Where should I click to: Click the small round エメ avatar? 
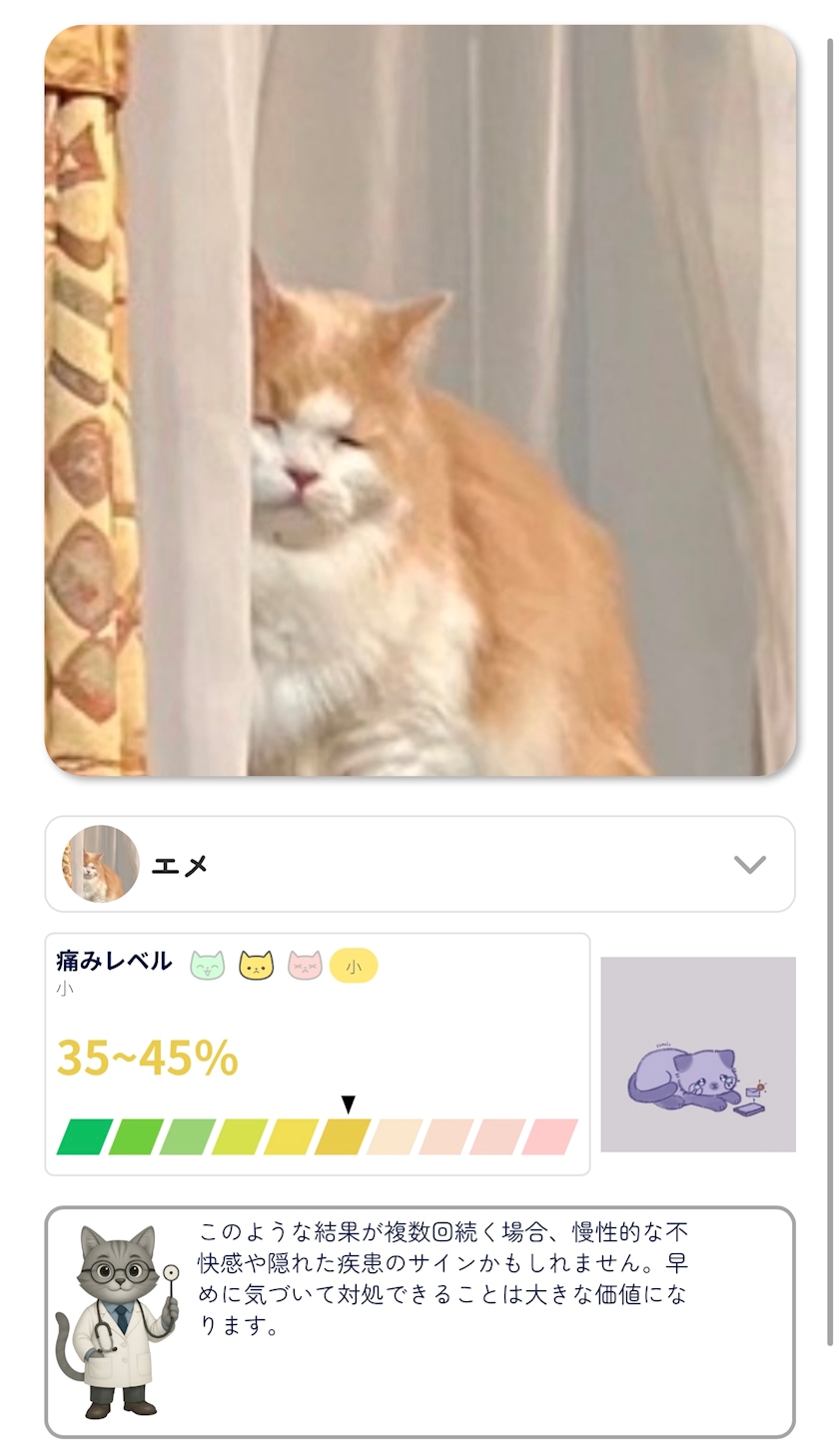(101, 864)
